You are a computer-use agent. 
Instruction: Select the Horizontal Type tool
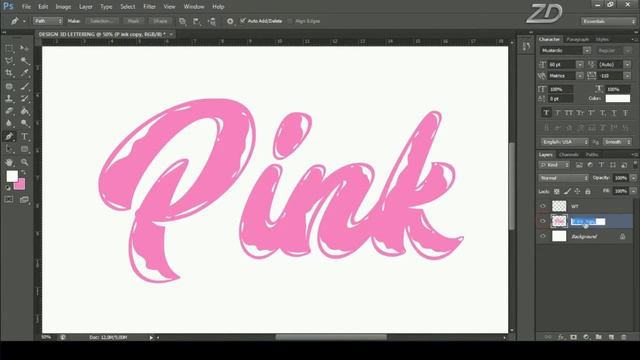[x=24, y=136]
